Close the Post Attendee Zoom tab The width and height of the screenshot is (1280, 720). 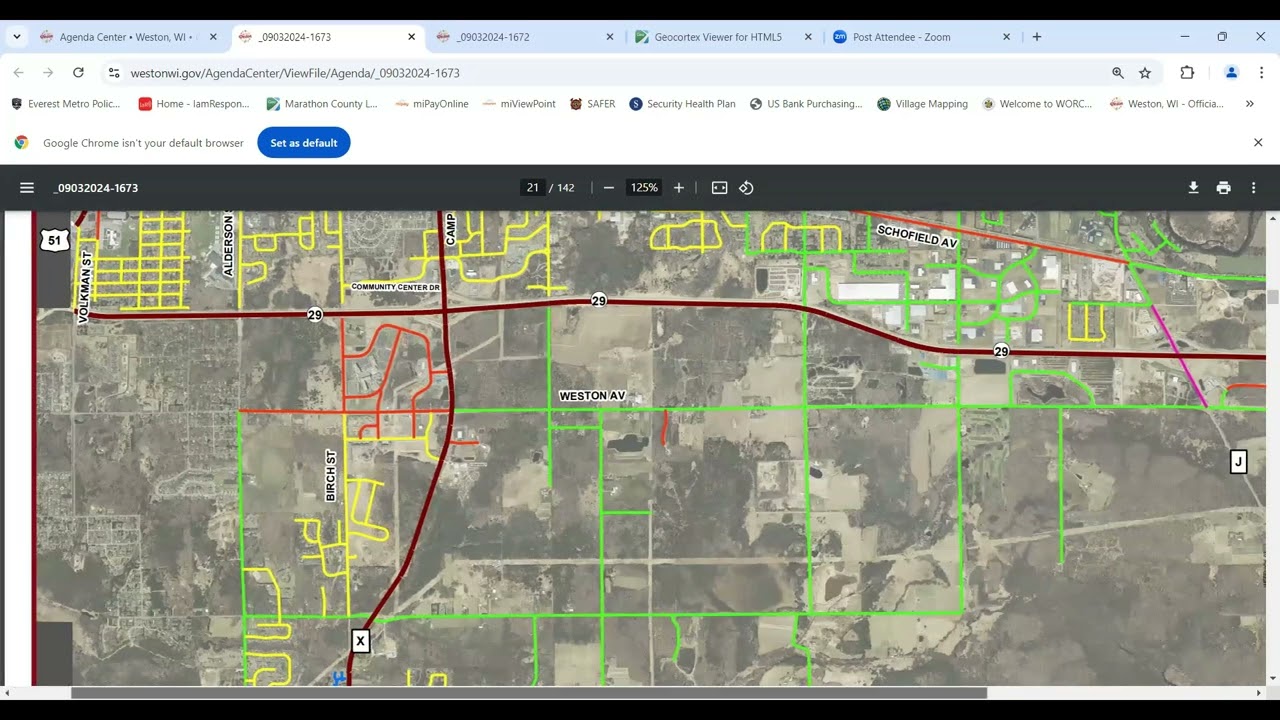(x=1007, y=37)
